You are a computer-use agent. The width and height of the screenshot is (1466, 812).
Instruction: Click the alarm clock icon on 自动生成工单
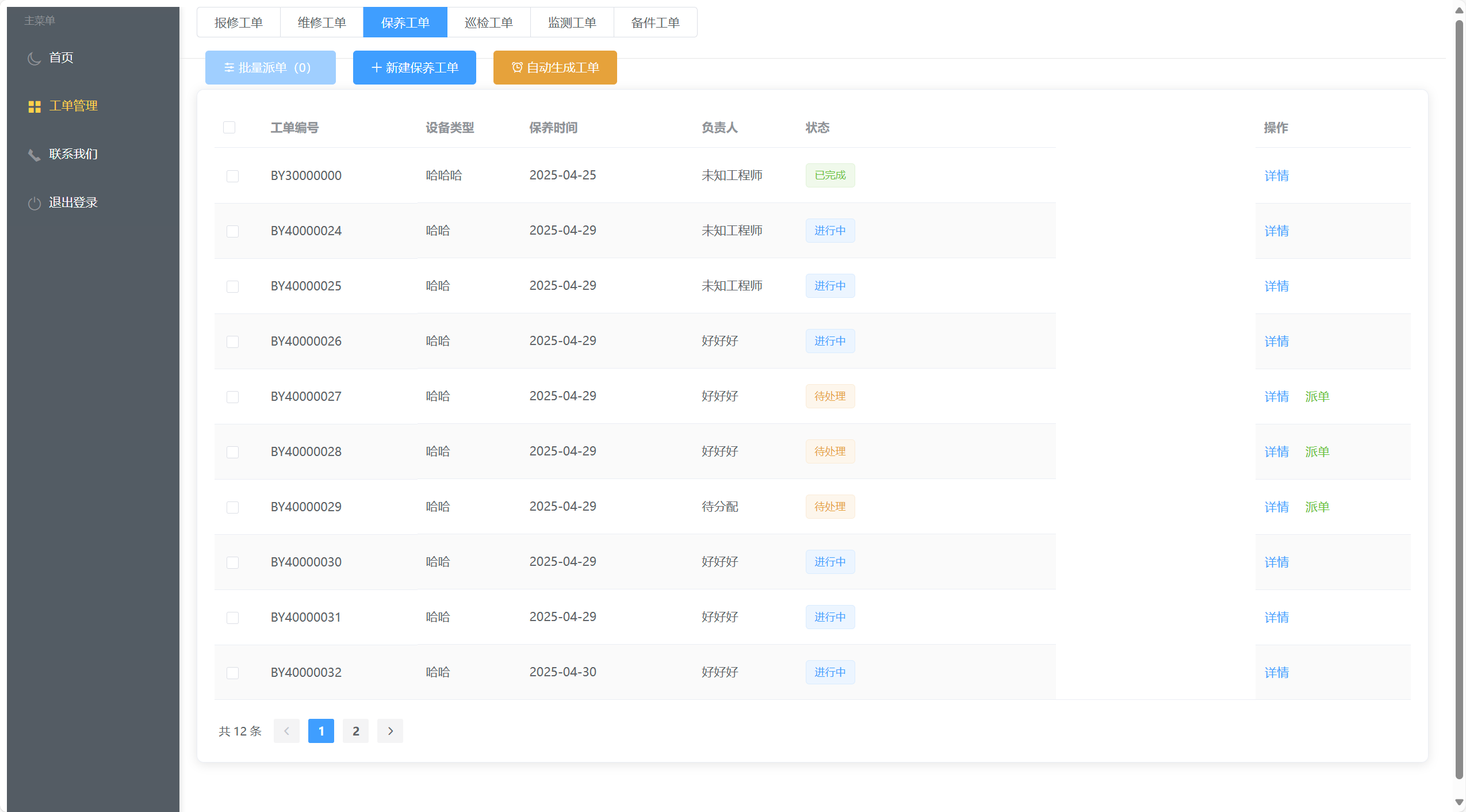pos(517,68)
